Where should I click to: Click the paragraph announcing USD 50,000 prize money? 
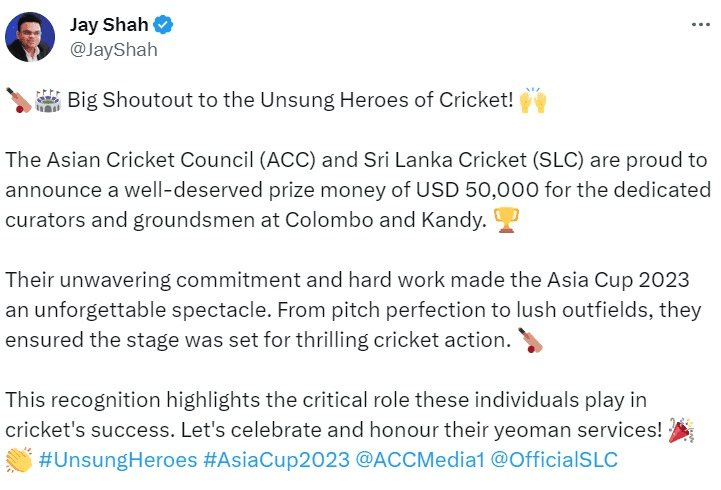(x=358, y=190)
